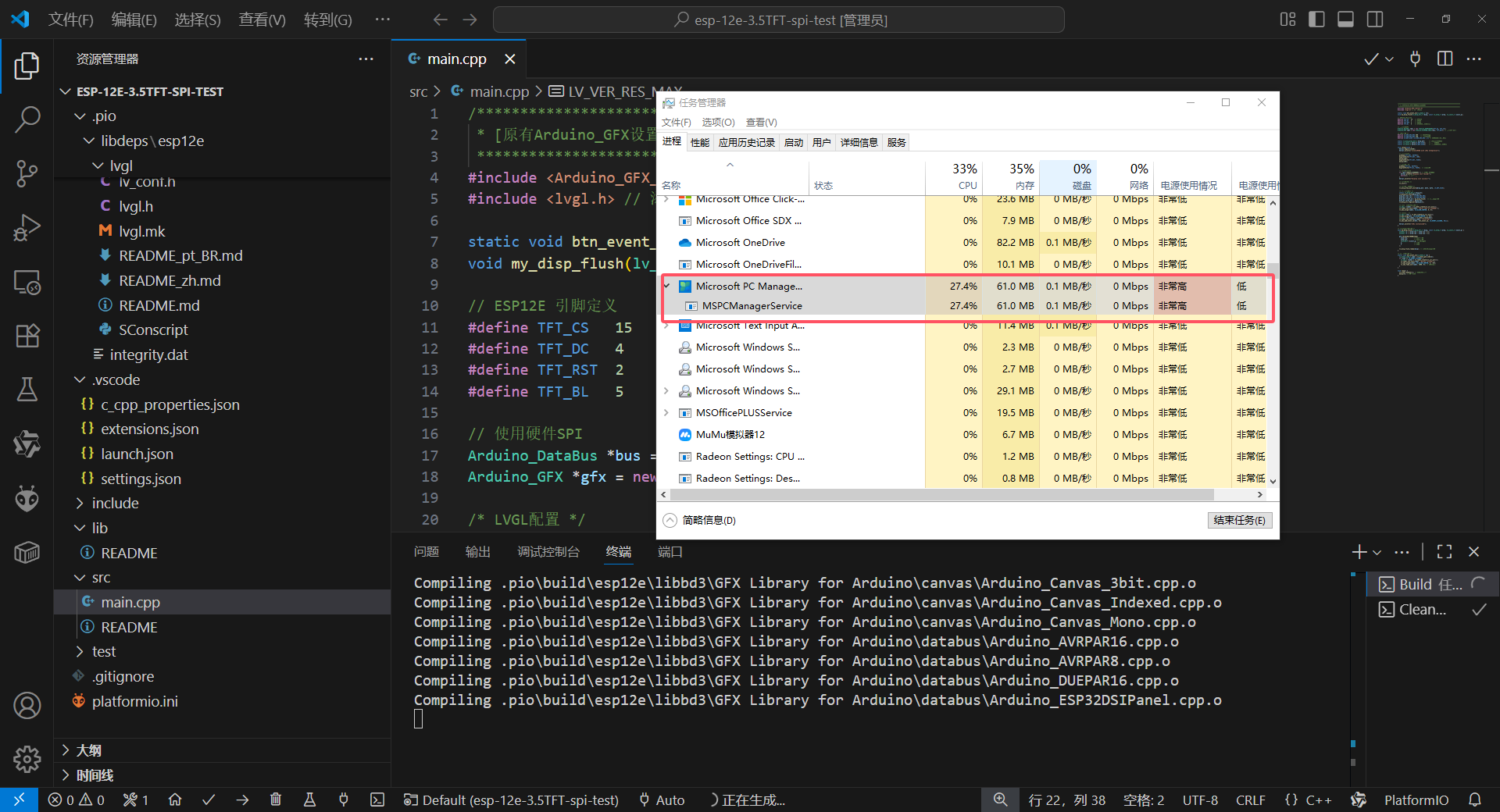Click the PlatformIO Home icon in status bar

coord(175,800)
